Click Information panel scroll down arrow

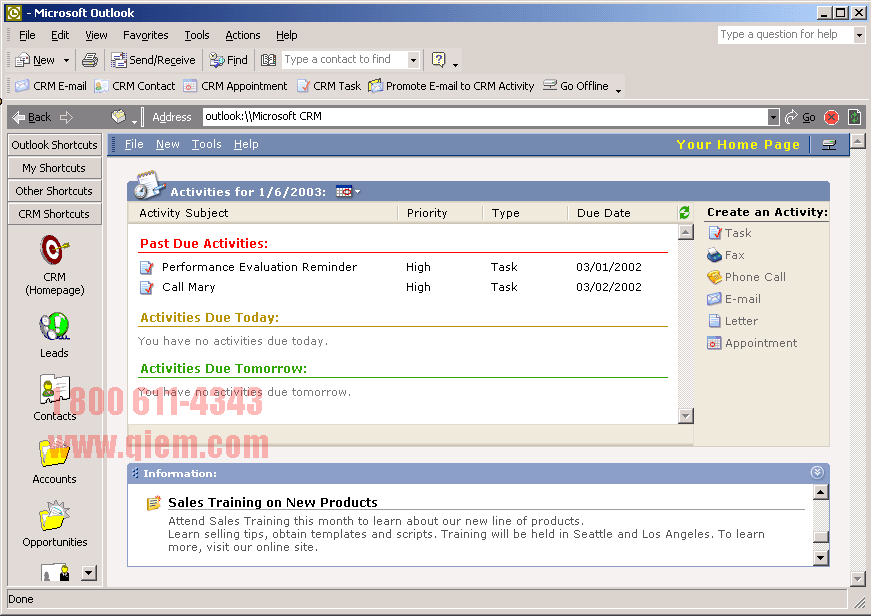click(821, 558)
